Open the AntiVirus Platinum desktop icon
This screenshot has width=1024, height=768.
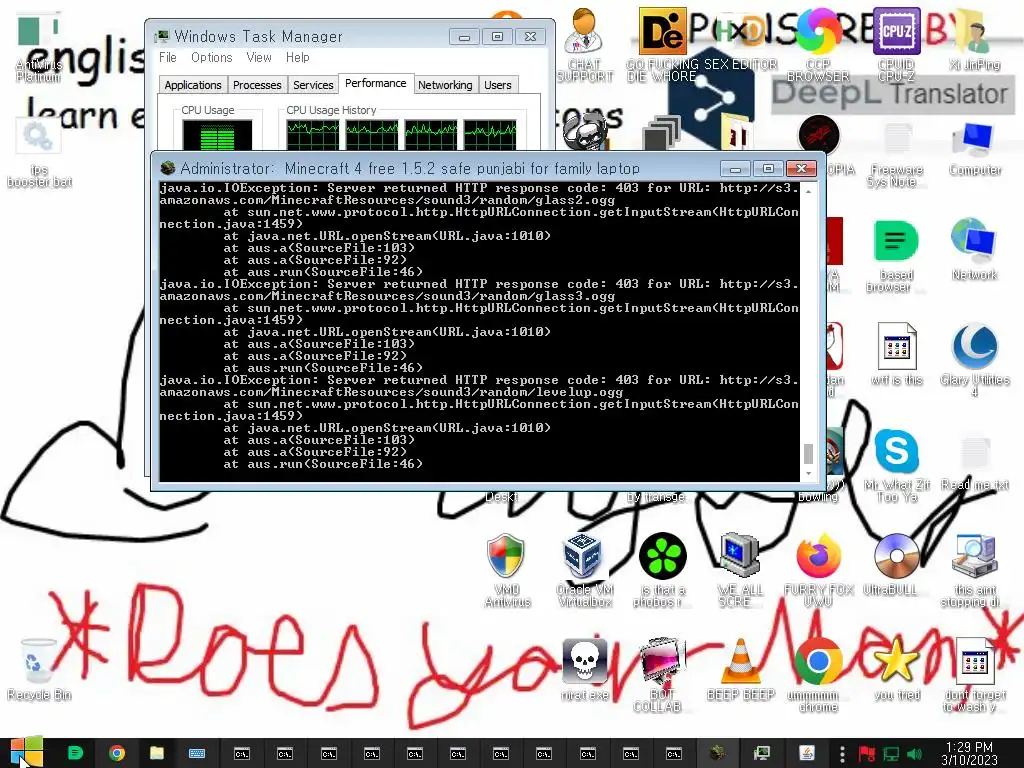pos(38,49)
